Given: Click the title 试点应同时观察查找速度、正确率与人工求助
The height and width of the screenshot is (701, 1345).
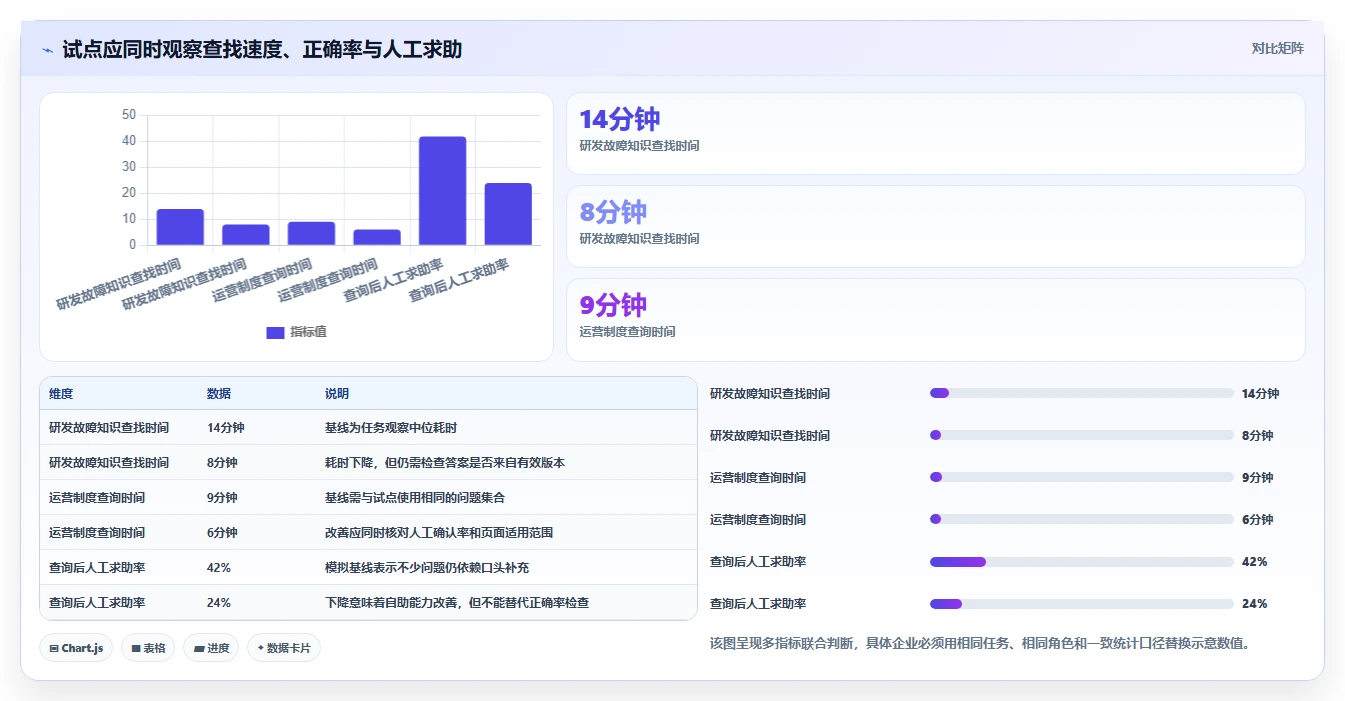Looking at the screenshot, I should click(262, 49).
